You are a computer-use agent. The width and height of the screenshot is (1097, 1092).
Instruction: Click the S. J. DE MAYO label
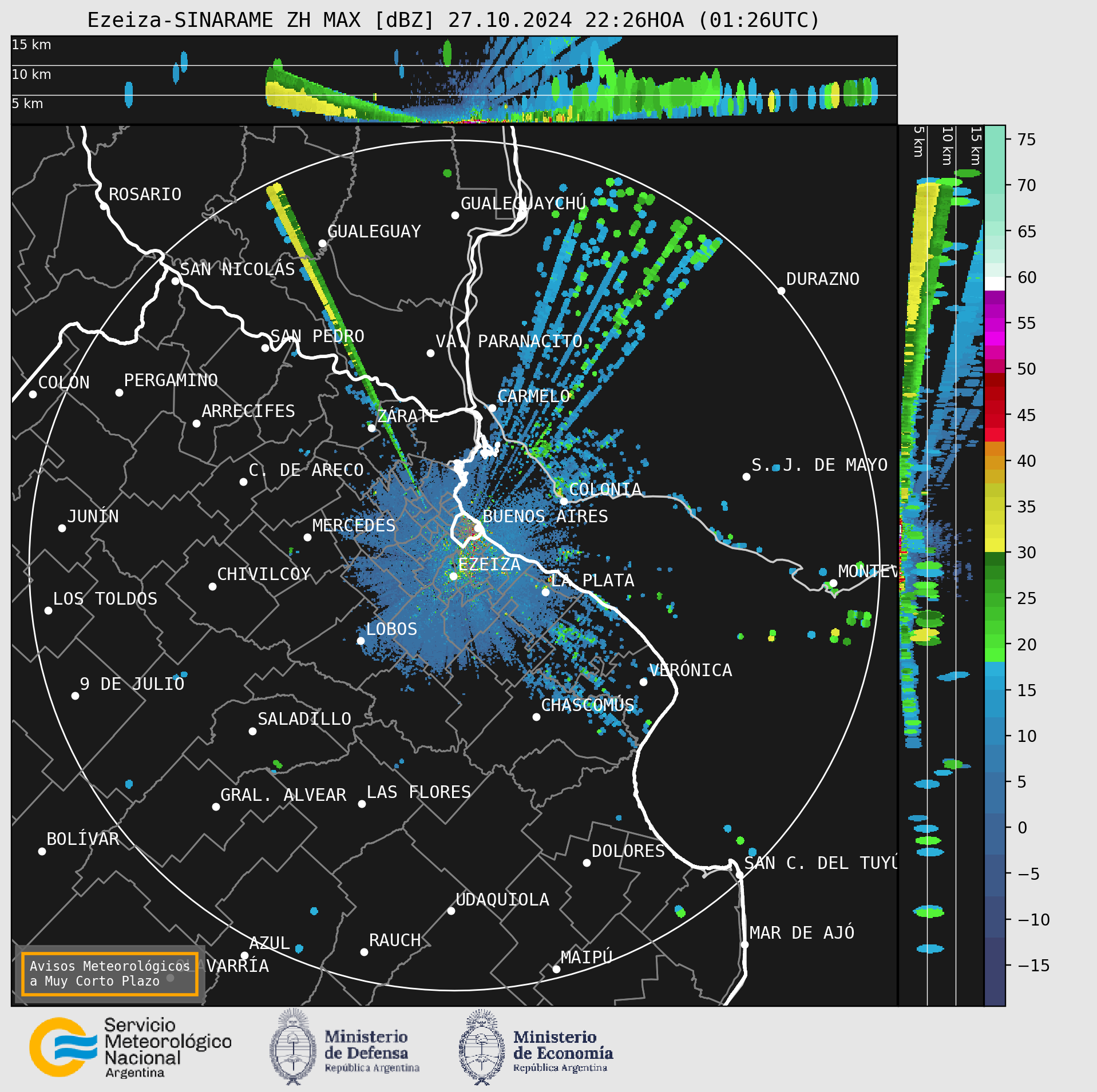point(819,465)
